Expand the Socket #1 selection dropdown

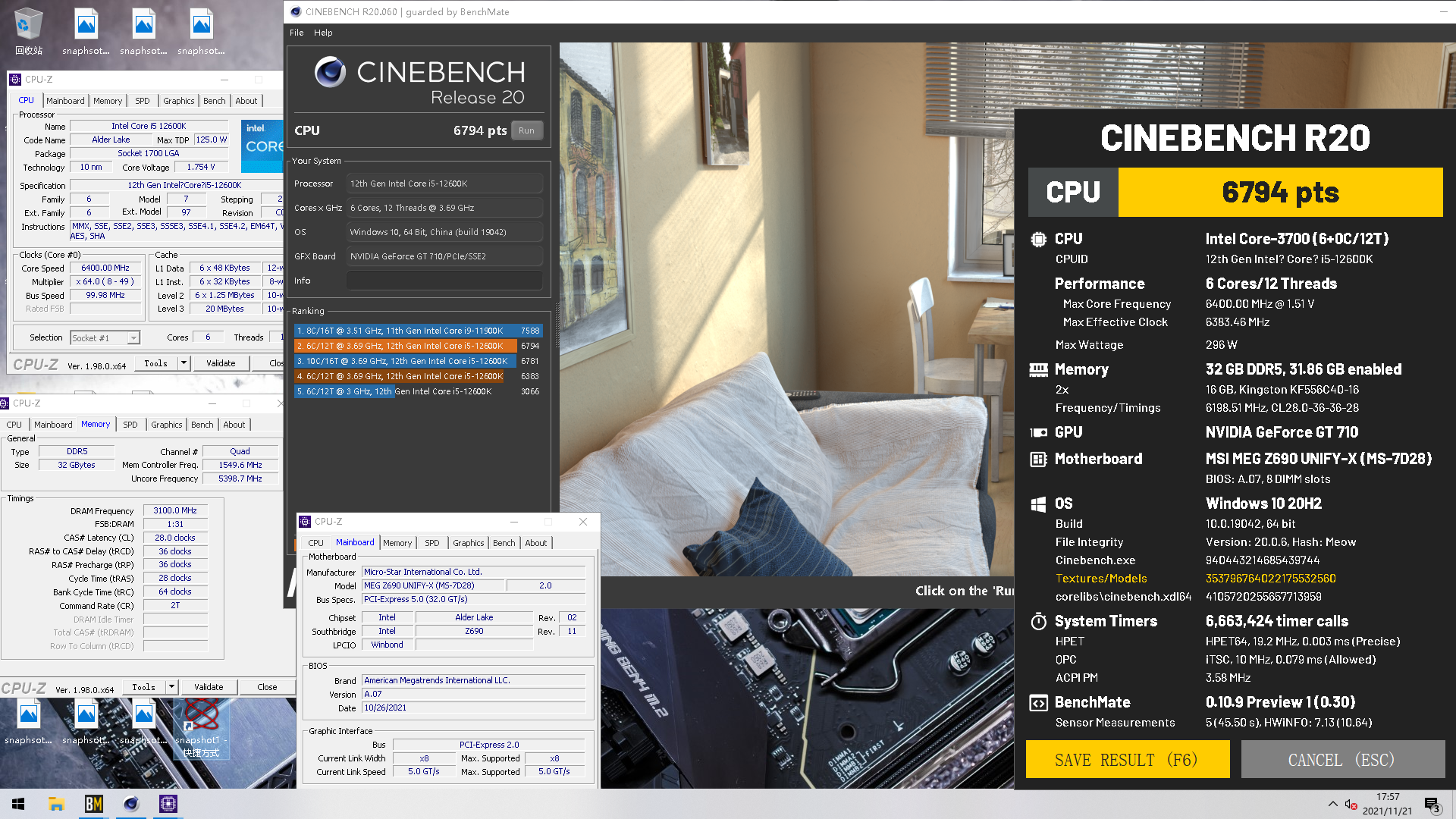click(x=133, y=338)
